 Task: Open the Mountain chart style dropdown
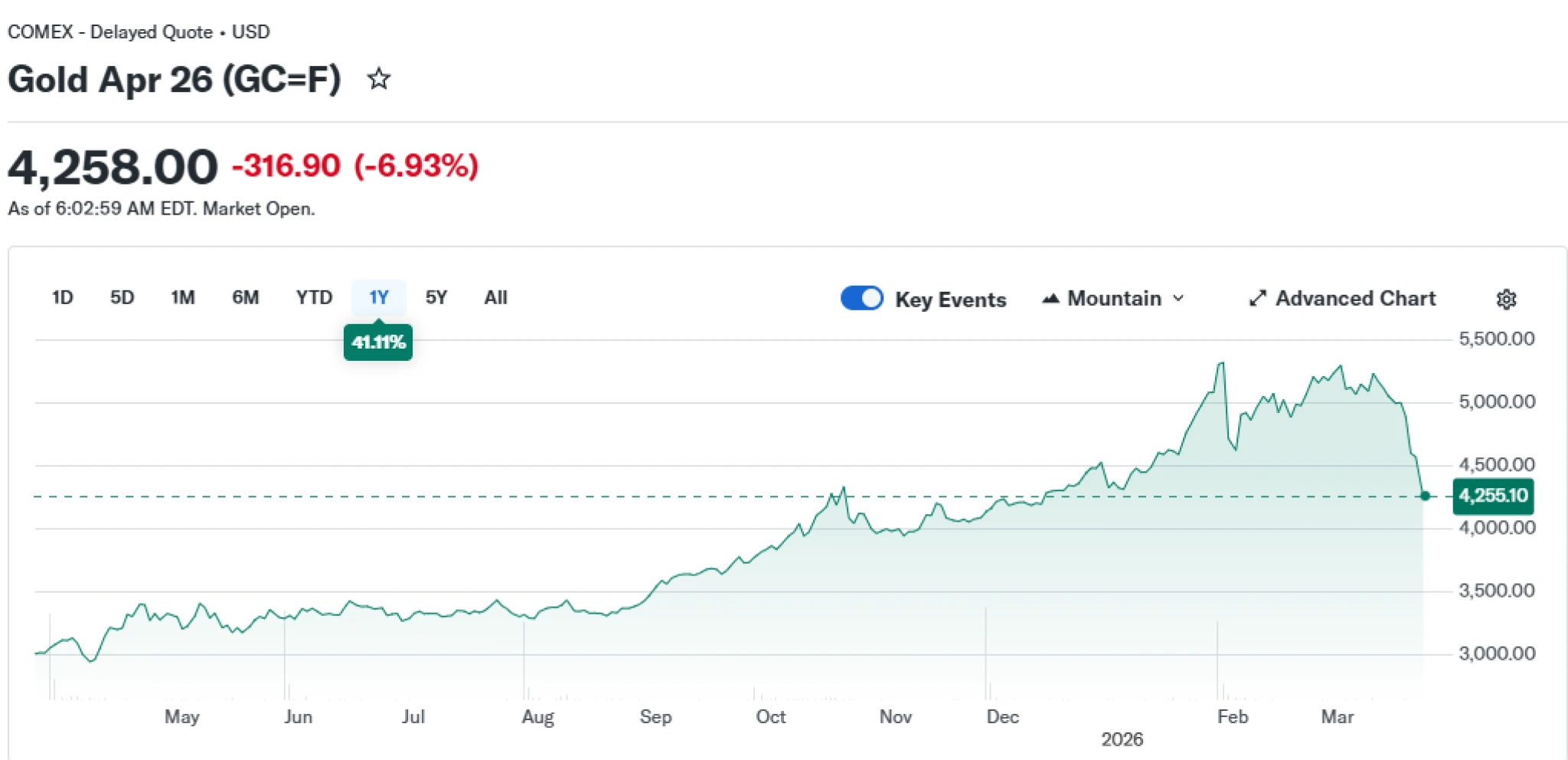pyautogui.click(x=1114, y=298)
